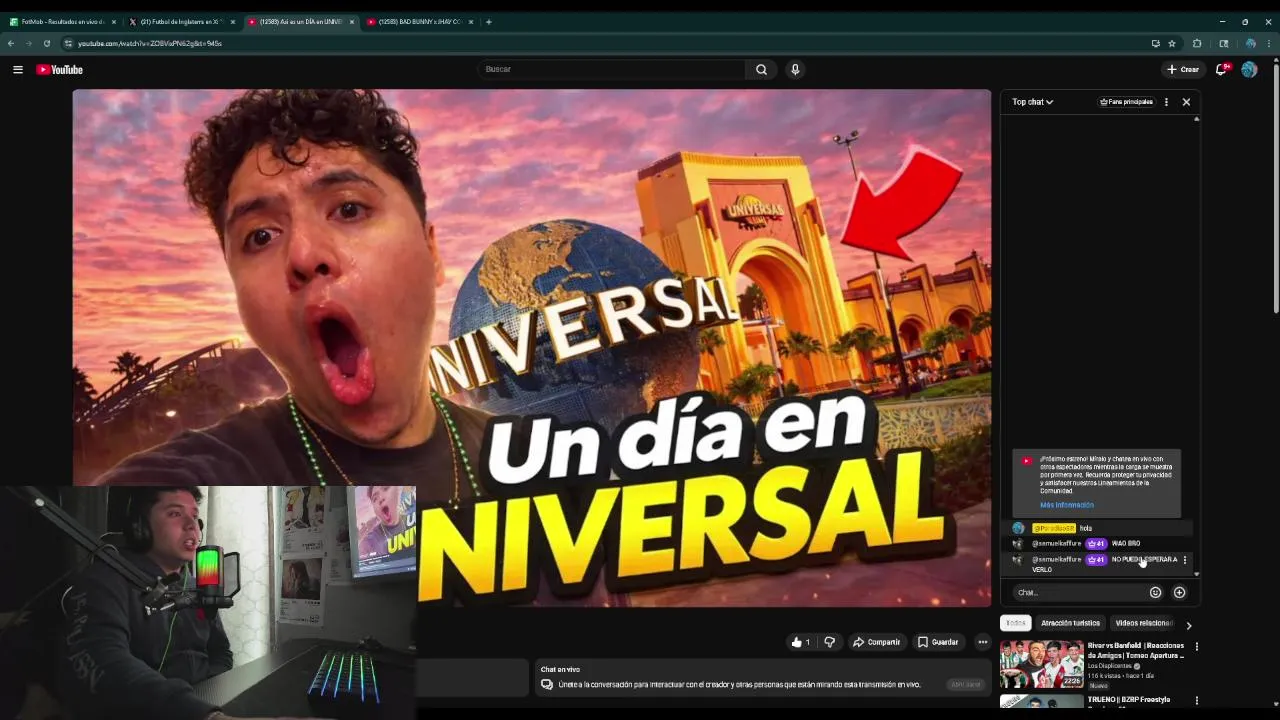Screen dimensions: 1280x720
Task: Close the FotMob tab
Action: 114,21
